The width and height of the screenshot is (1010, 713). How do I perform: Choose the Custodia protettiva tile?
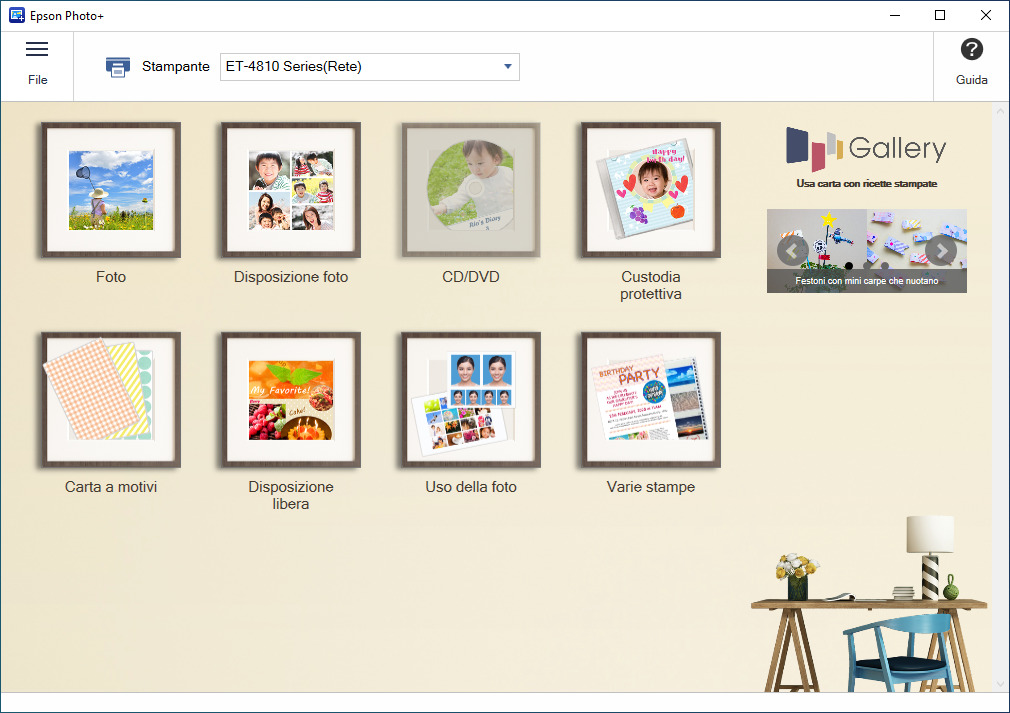click(x=651, y=190)
